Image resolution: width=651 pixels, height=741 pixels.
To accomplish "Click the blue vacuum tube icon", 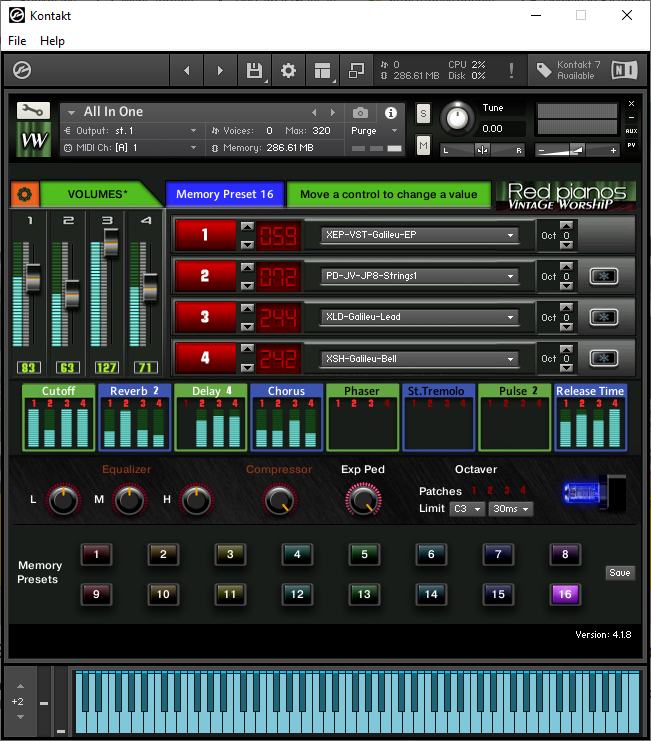I will pyautogui.click(x=594, y=493).
